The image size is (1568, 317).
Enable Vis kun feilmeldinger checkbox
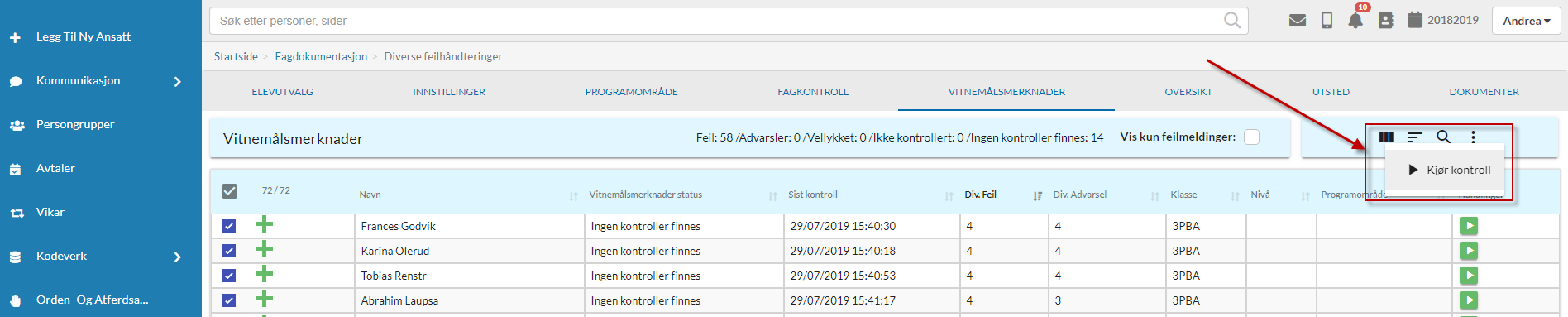point(1252,137)
